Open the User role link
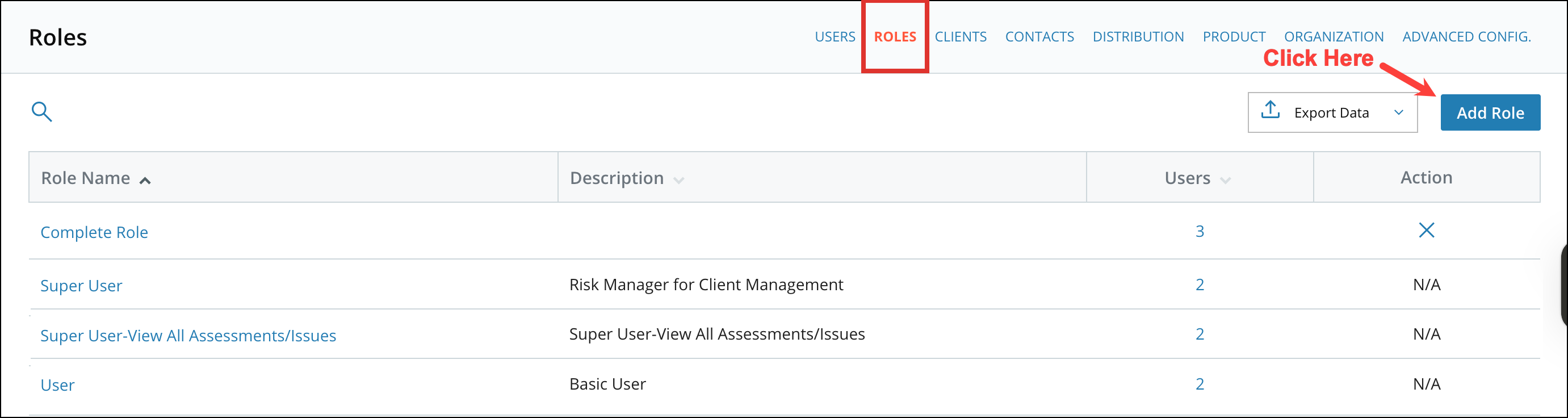 coord(57,385)
